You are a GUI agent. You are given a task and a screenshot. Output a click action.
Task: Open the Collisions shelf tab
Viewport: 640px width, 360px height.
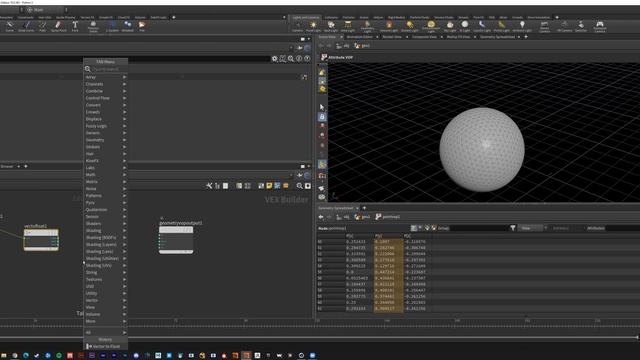click(331, 18)
